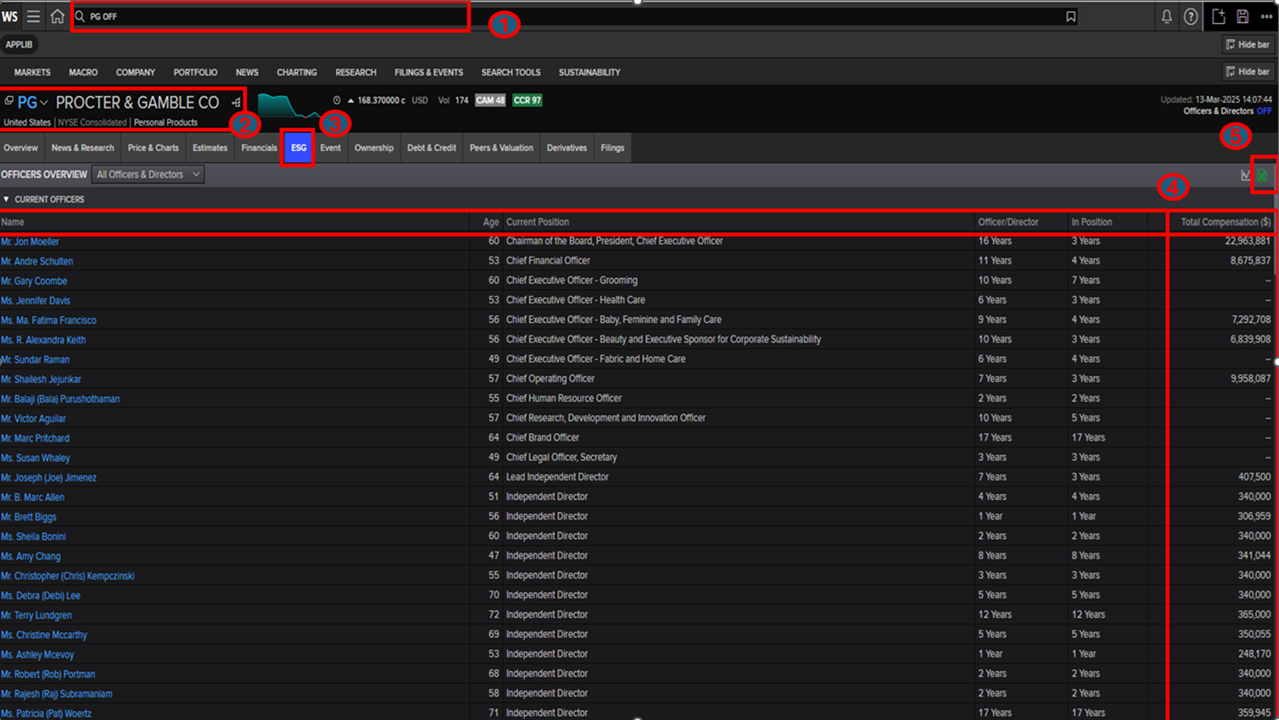The image size is (1279, 720).
Task: Open the SEARCH TOOLS menu
Action: coord(511,72)
